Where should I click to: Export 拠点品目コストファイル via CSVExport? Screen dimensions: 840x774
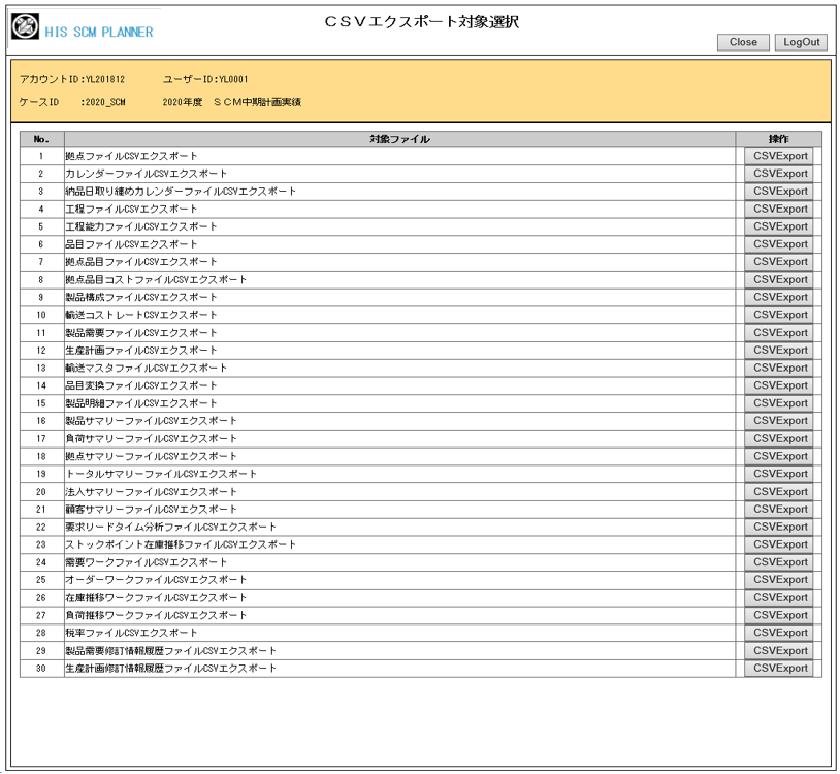[x=778, y=280]
